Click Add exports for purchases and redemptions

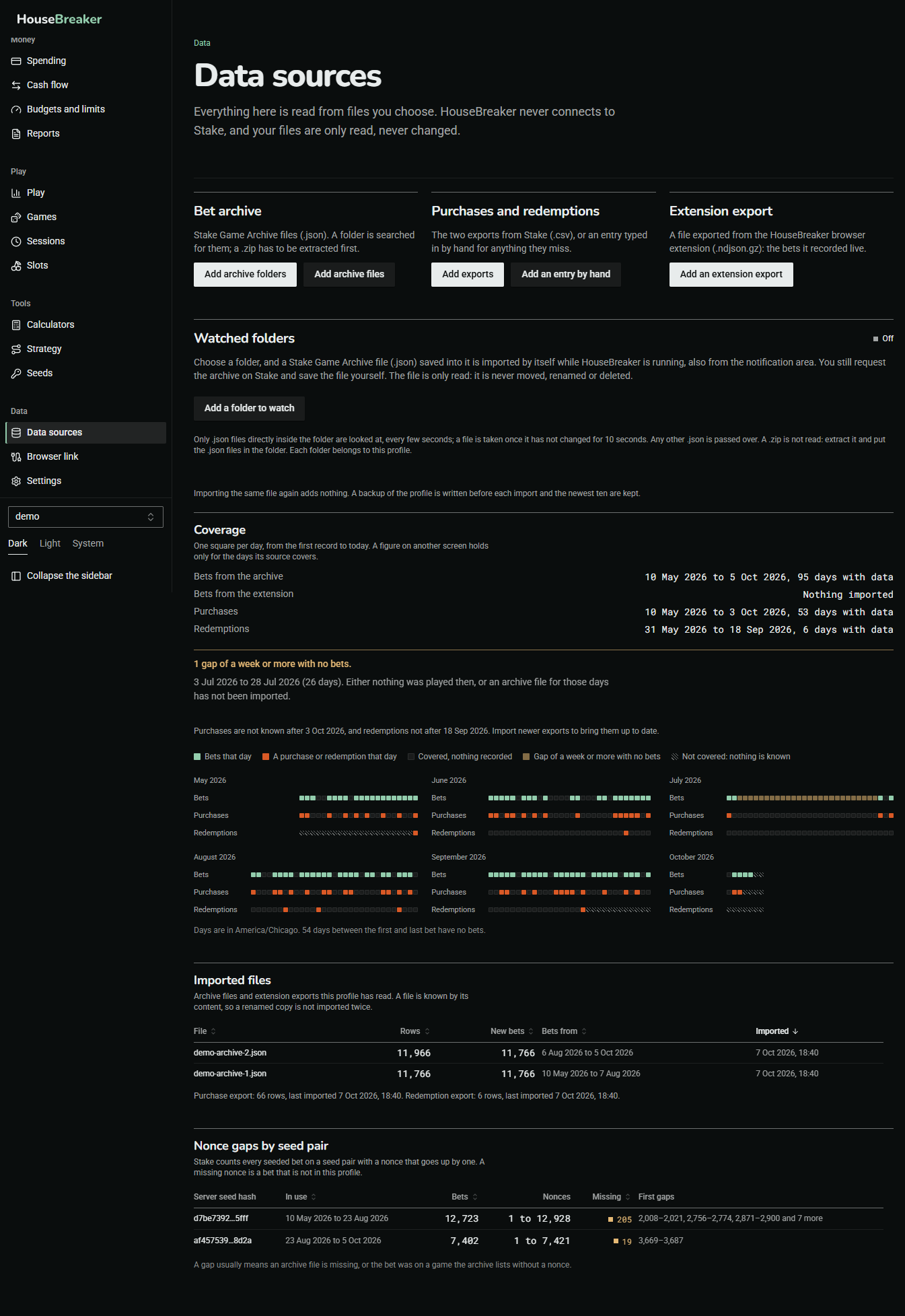[x=468, y=275]
